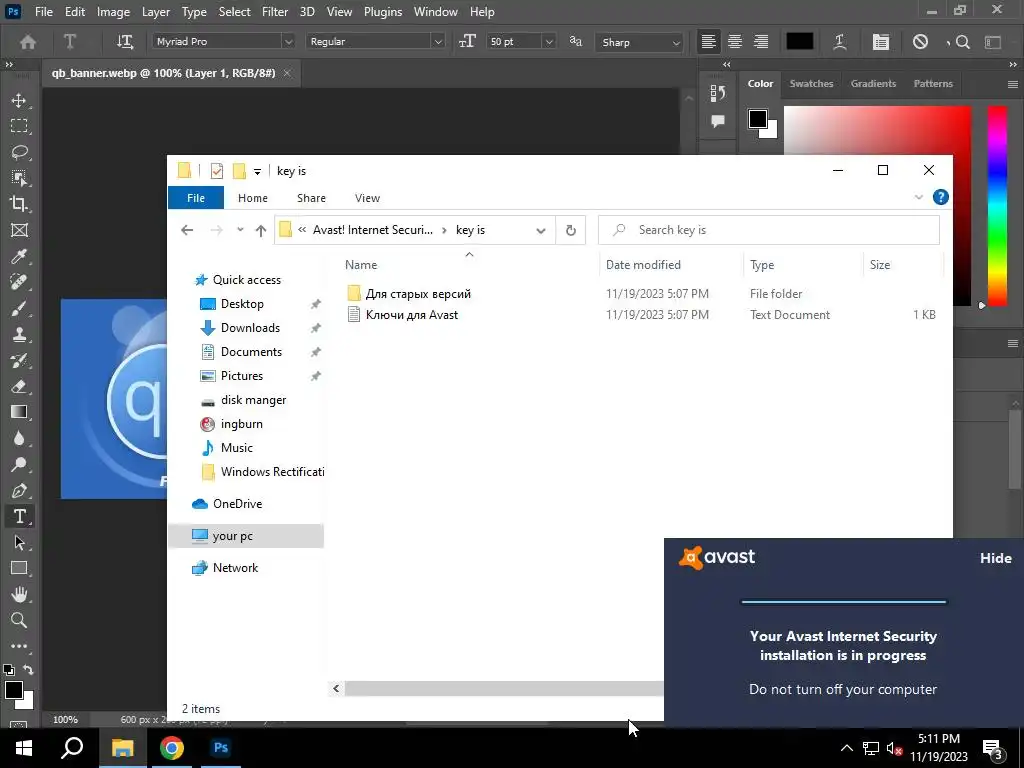The height and width of the screenshot is (768, 1024).
Task: Open the font size dropdown 50 pt
Action: tap(549, 42)
